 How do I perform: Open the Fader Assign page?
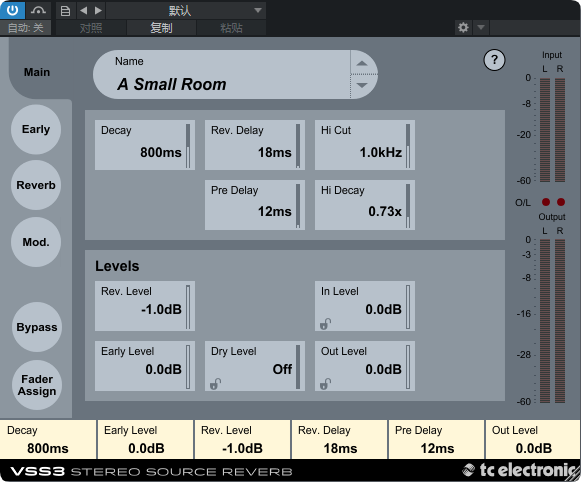click(x=37, y=385)
